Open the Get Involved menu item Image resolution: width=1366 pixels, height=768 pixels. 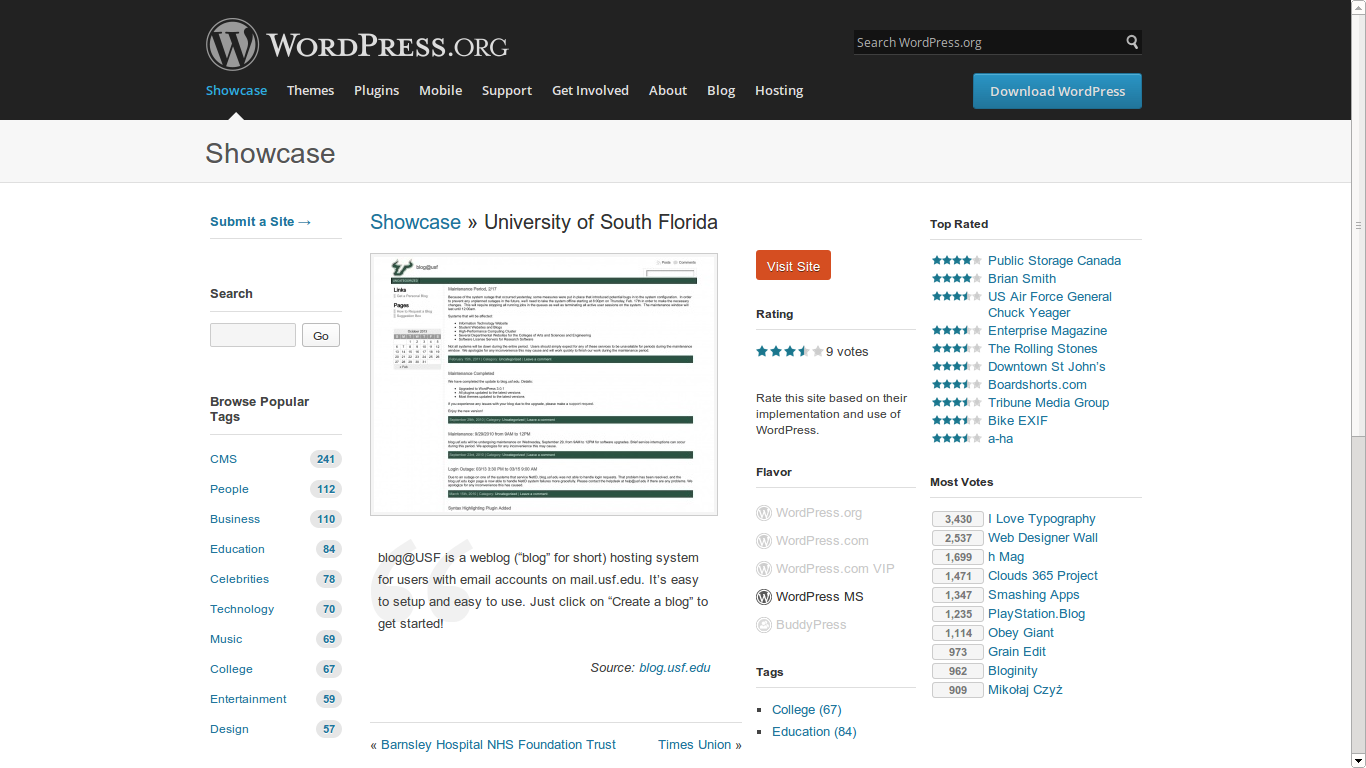tap(590, 90)
